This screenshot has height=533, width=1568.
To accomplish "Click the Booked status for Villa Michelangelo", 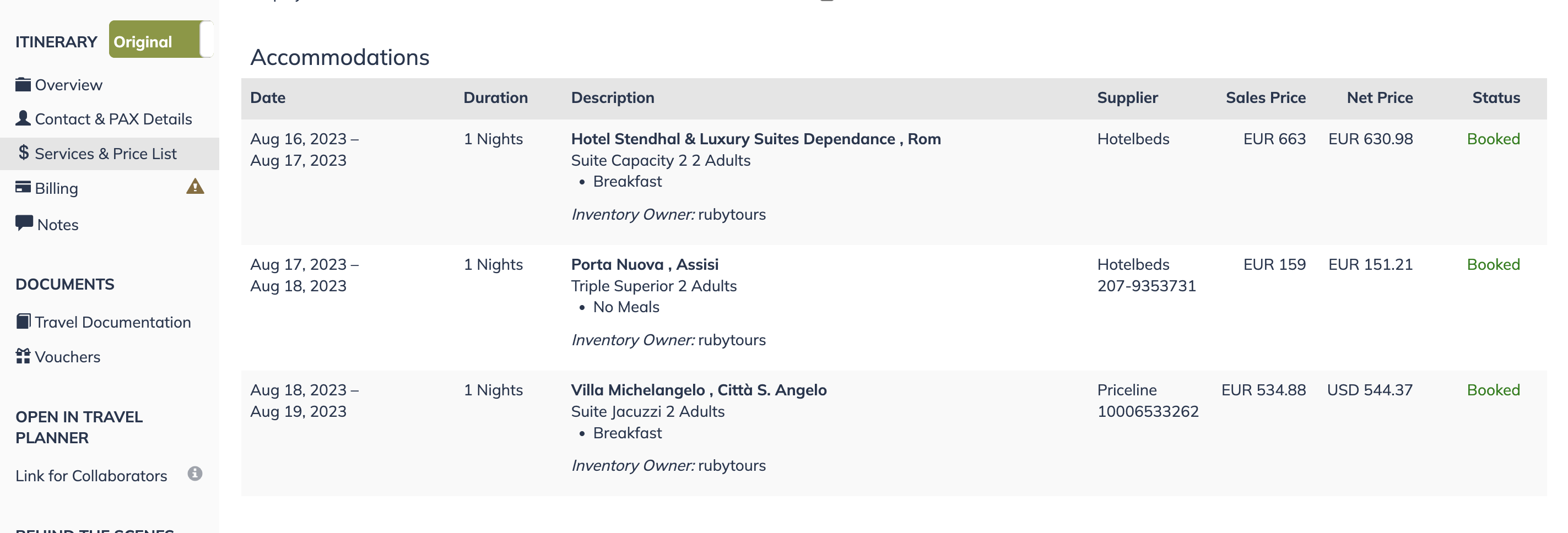I will tap(1493, 389).
